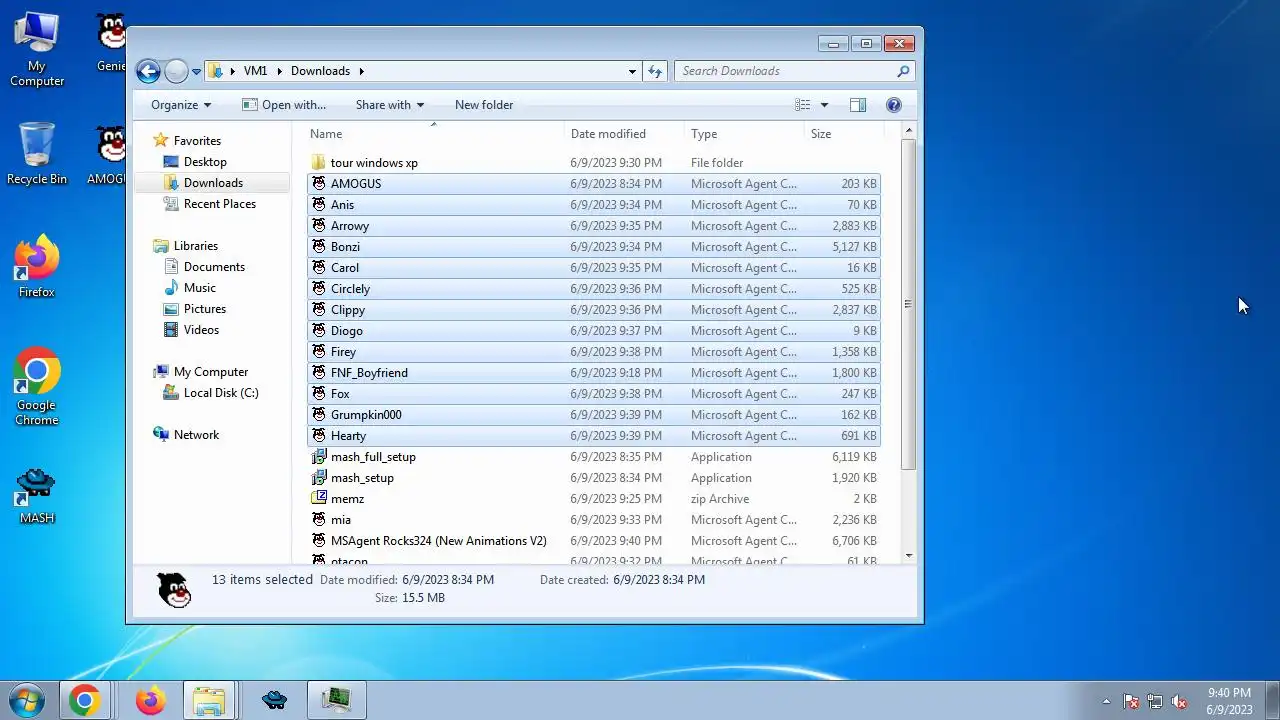Select Favorites in navigation pane

click(197, 141)
